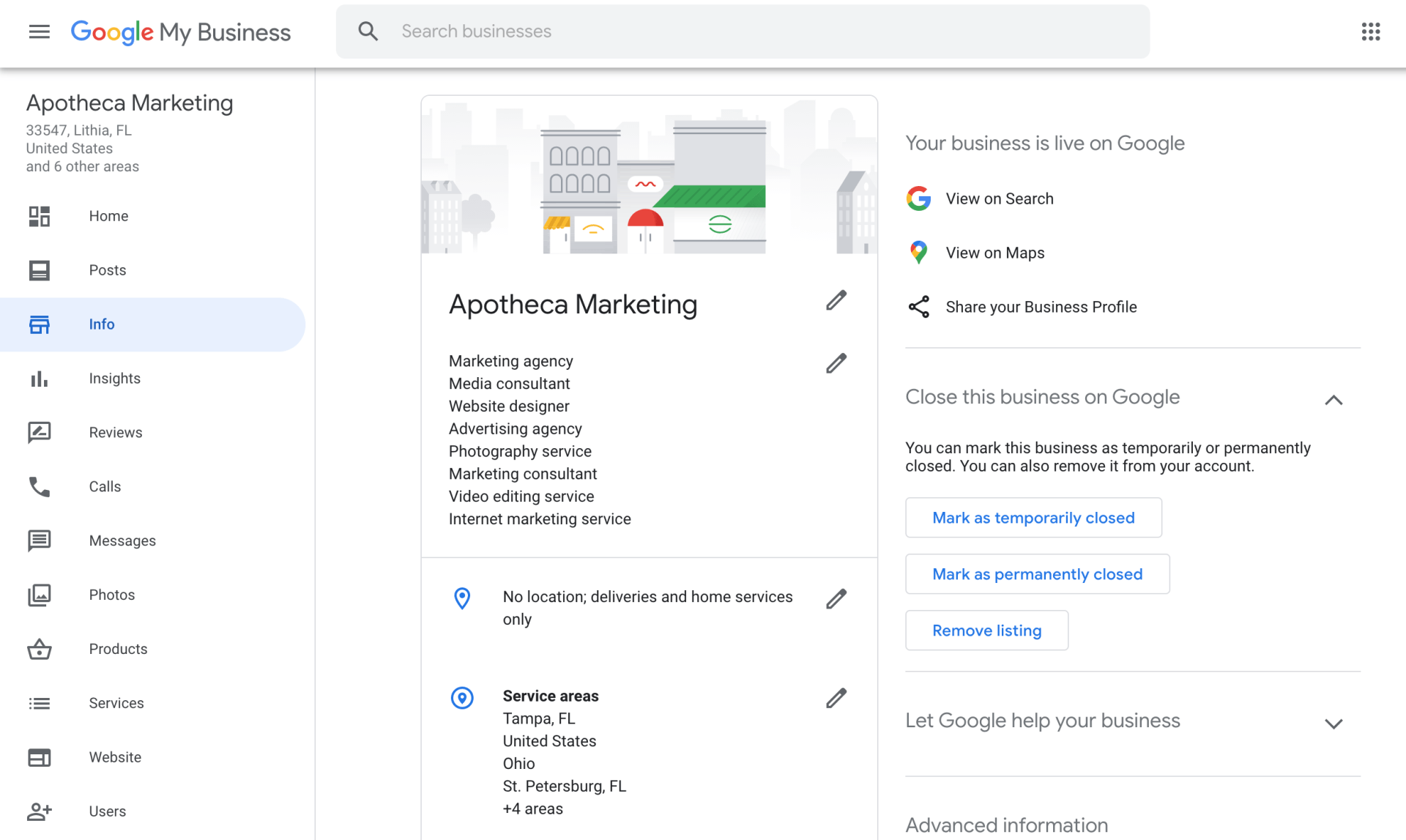The width and height of the screenshot is (1406, 840).
Task: Click the Insights bar chart icon
Action: [x=40, y=379]
